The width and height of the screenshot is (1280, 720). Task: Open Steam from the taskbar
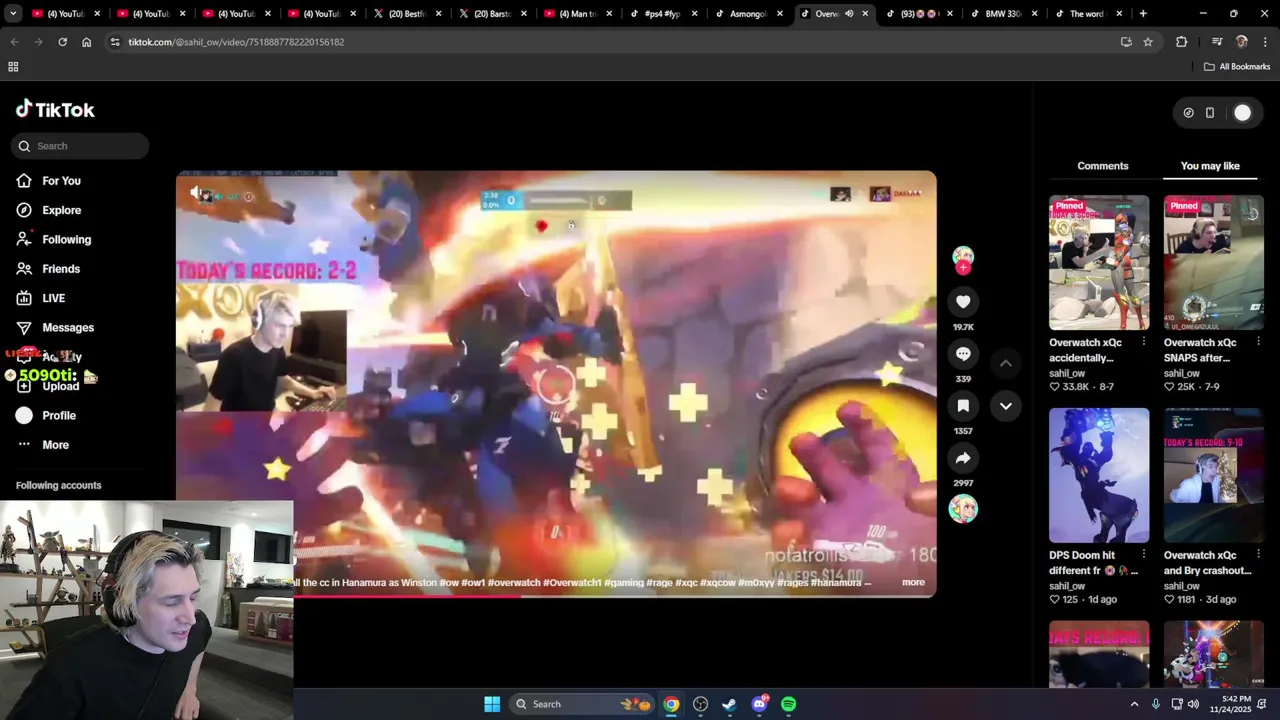tap(729, 704)
